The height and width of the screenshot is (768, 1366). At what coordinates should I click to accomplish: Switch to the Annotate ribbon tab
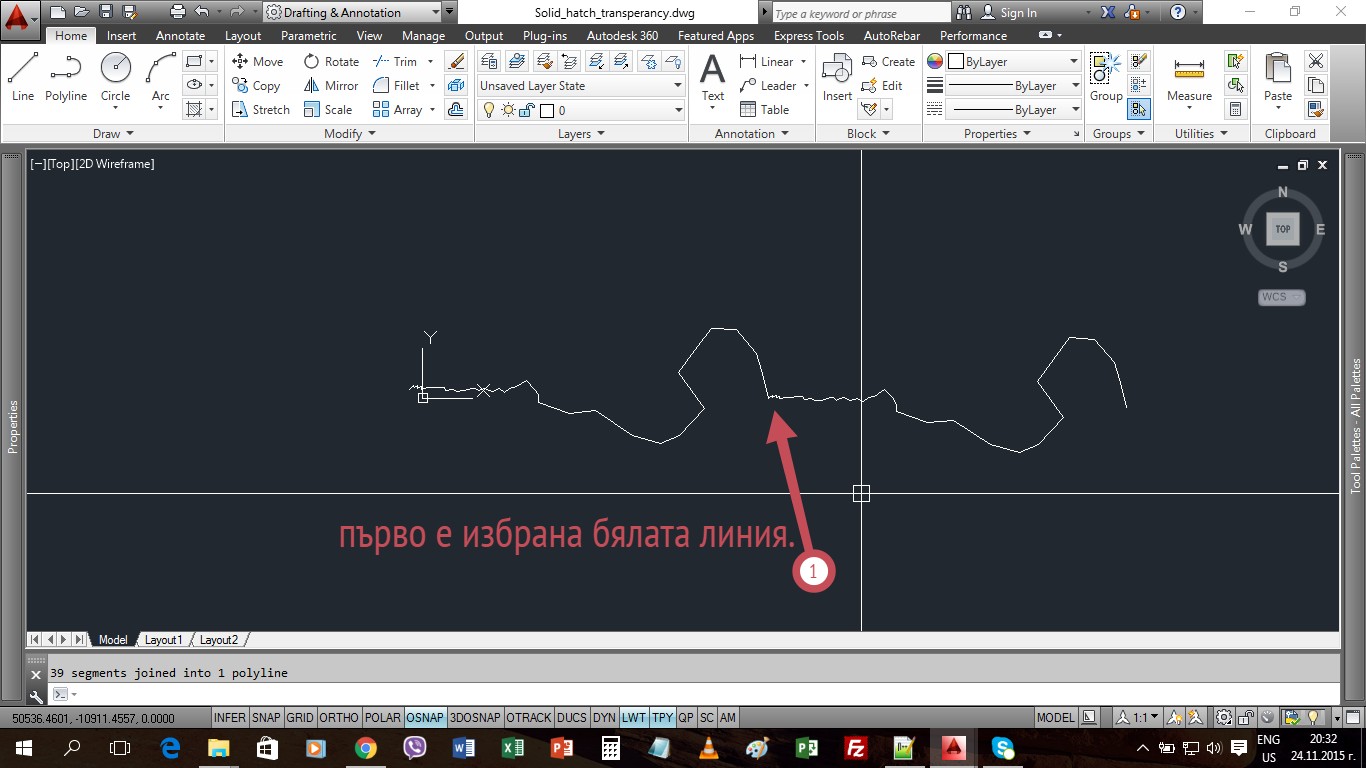pos(180,35)
